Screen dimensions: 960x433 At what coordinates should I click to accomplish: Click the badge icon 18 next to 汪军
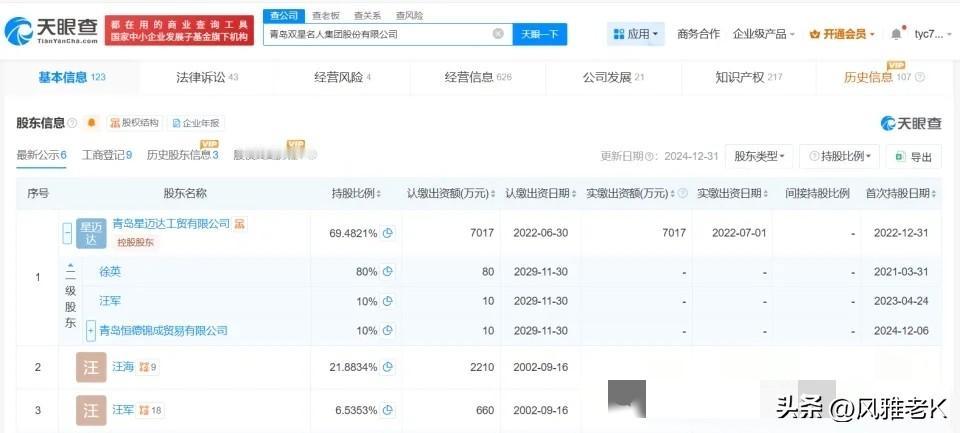click(150, 410)
